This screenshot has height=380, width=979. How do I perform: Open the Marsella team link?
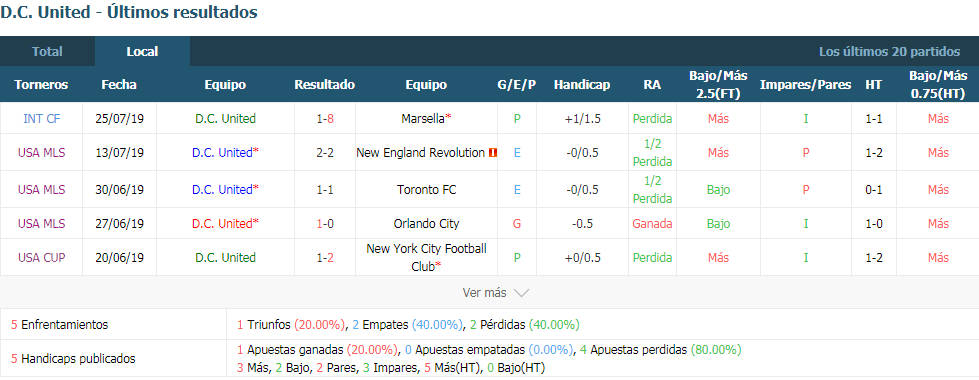(x=423, y=118)
